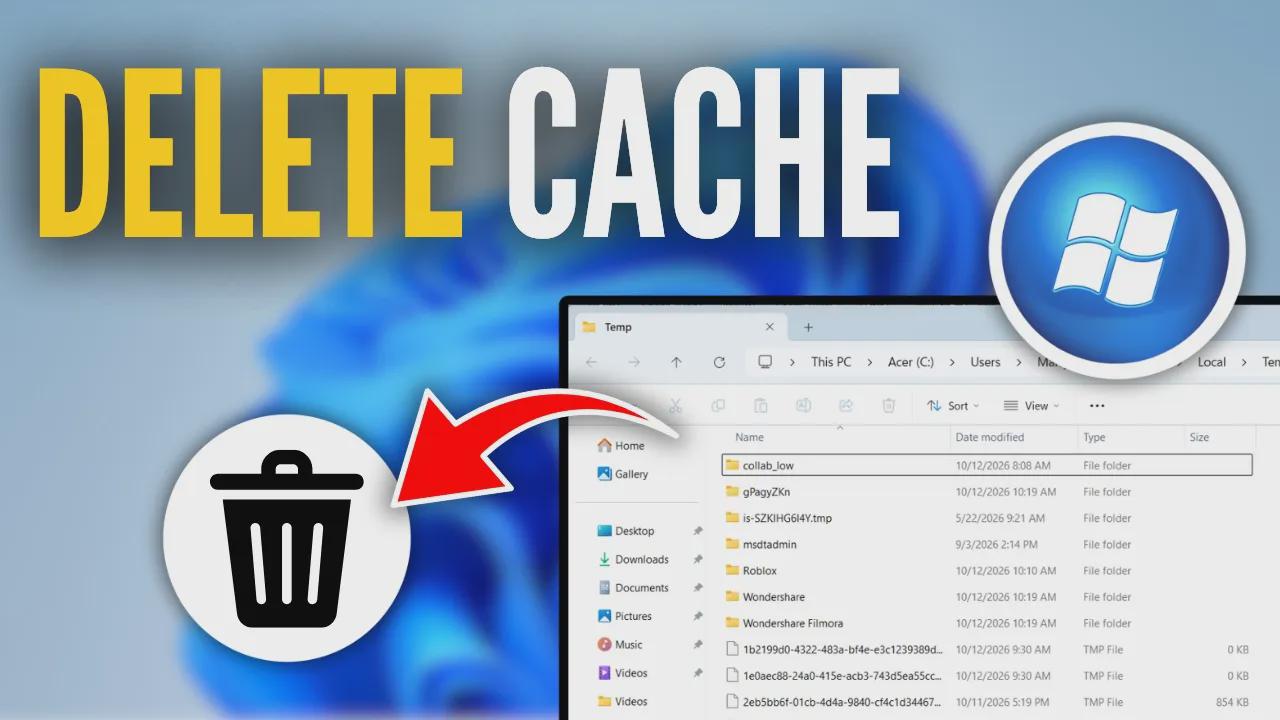Click folder icon beside Roblox
The image size is (1280, 720).
(x=732, y=571)
